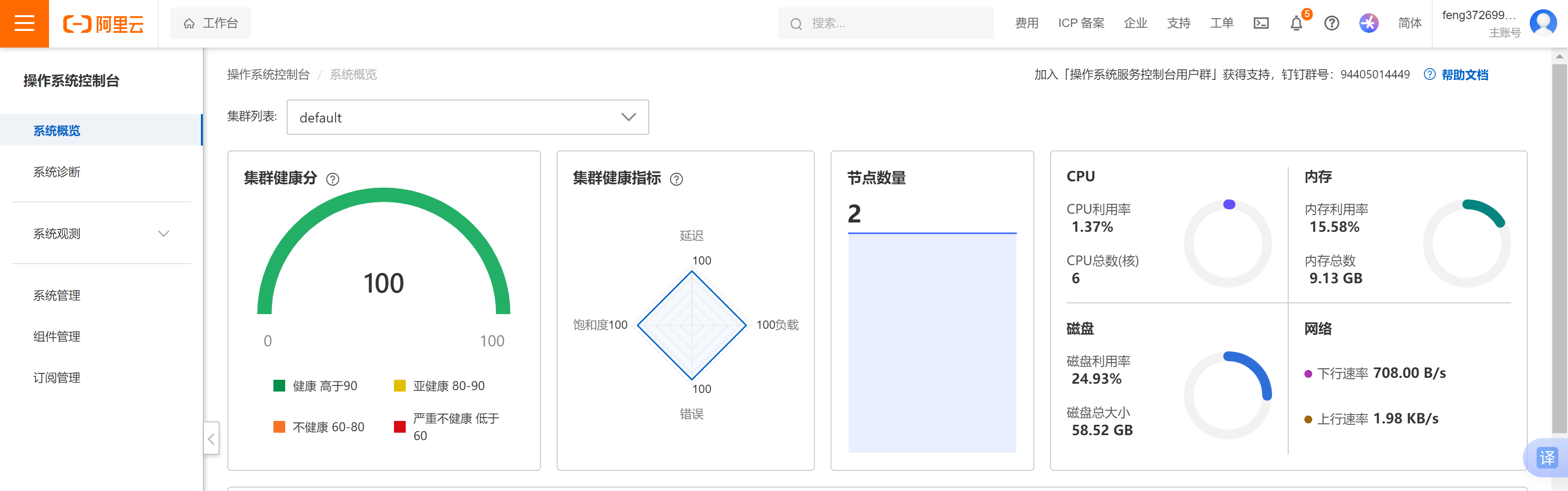Click the red 严重不健康 legend swatch
This screenshot has height=491, width=1568.
(x=400, y=426)
